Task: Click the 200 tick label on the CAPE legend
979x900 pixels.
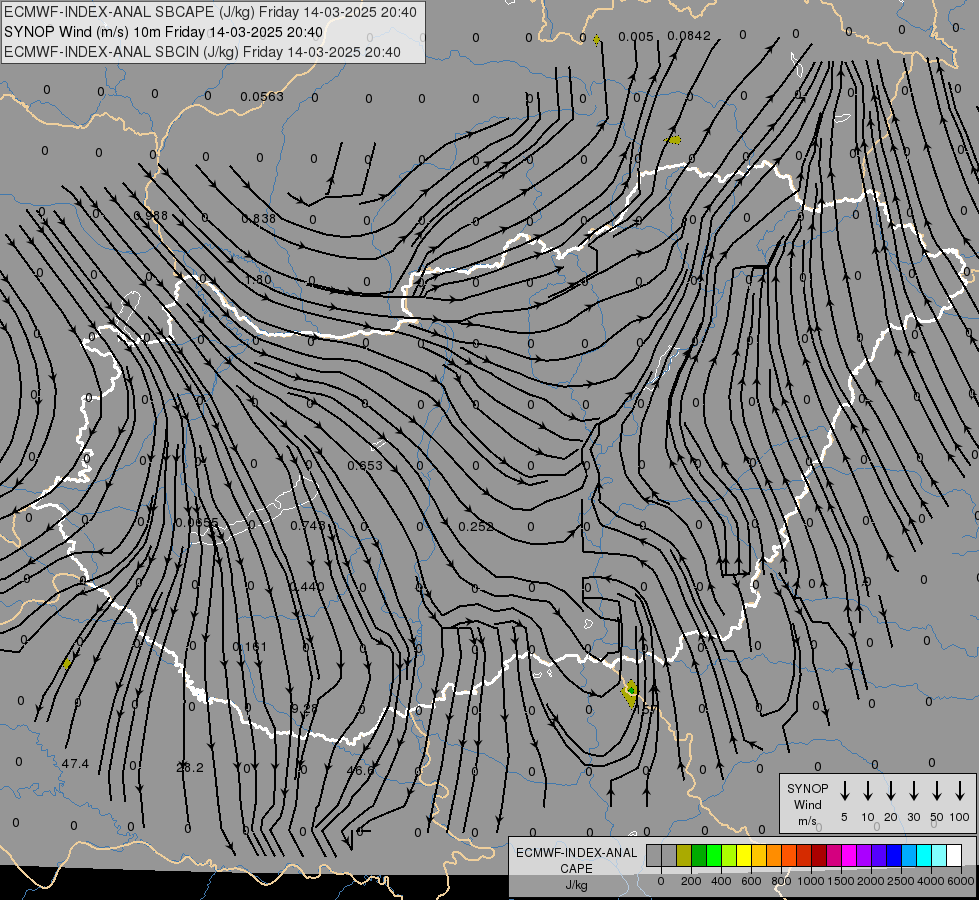Action: 691,881
